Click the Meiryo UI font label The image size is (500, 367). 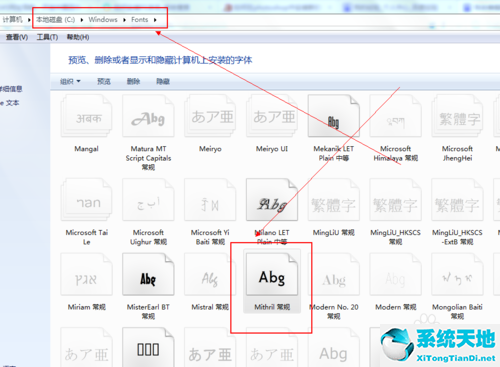(x=272, y=149)
